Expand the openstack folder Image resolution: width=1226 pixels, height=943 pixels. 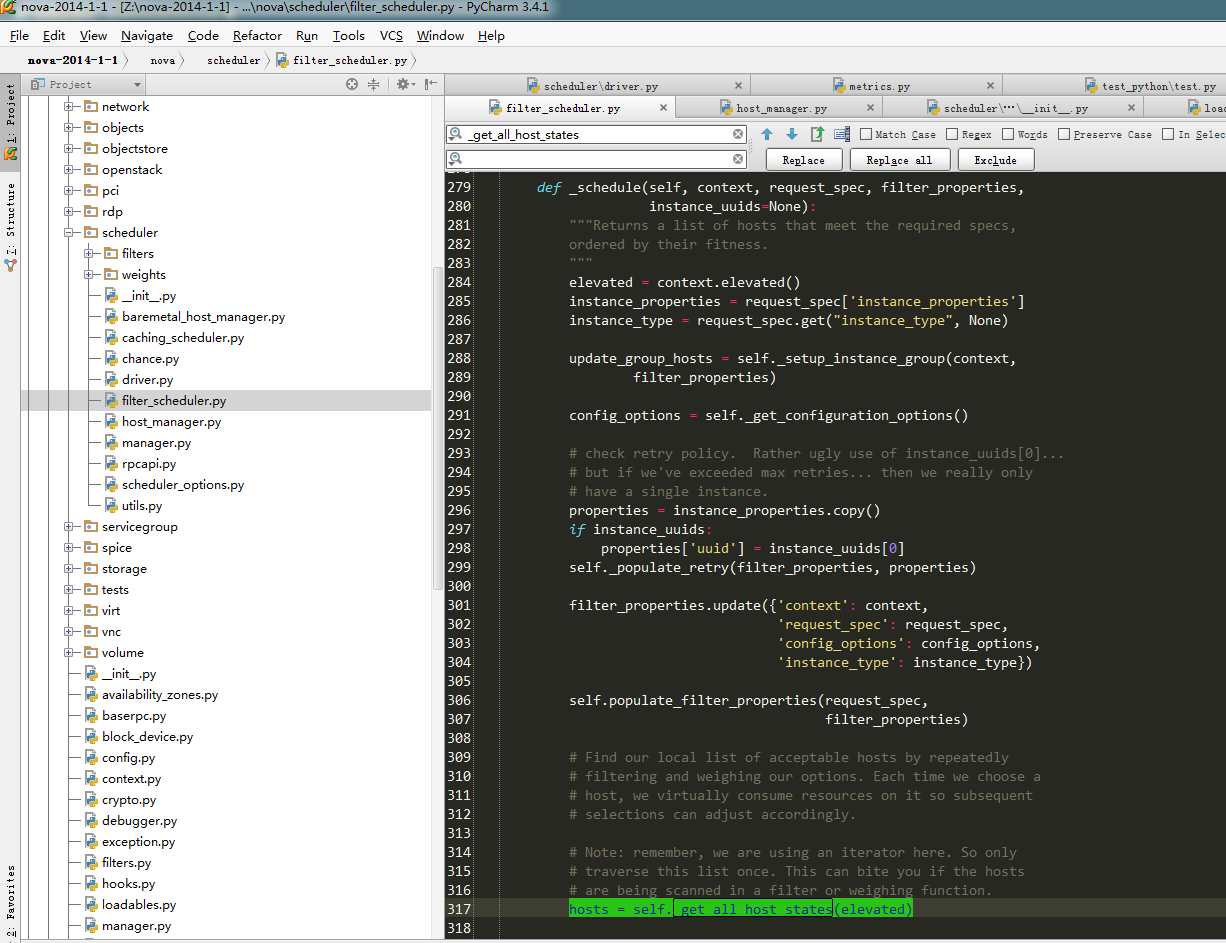tap(69, 170)
